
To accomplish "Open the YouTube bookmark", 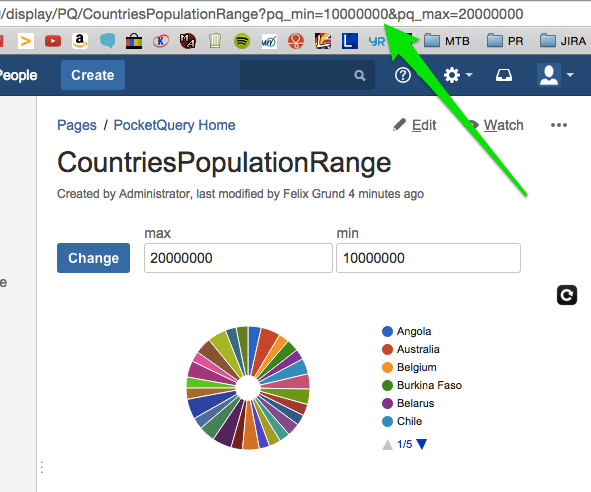I will point(53,41).
